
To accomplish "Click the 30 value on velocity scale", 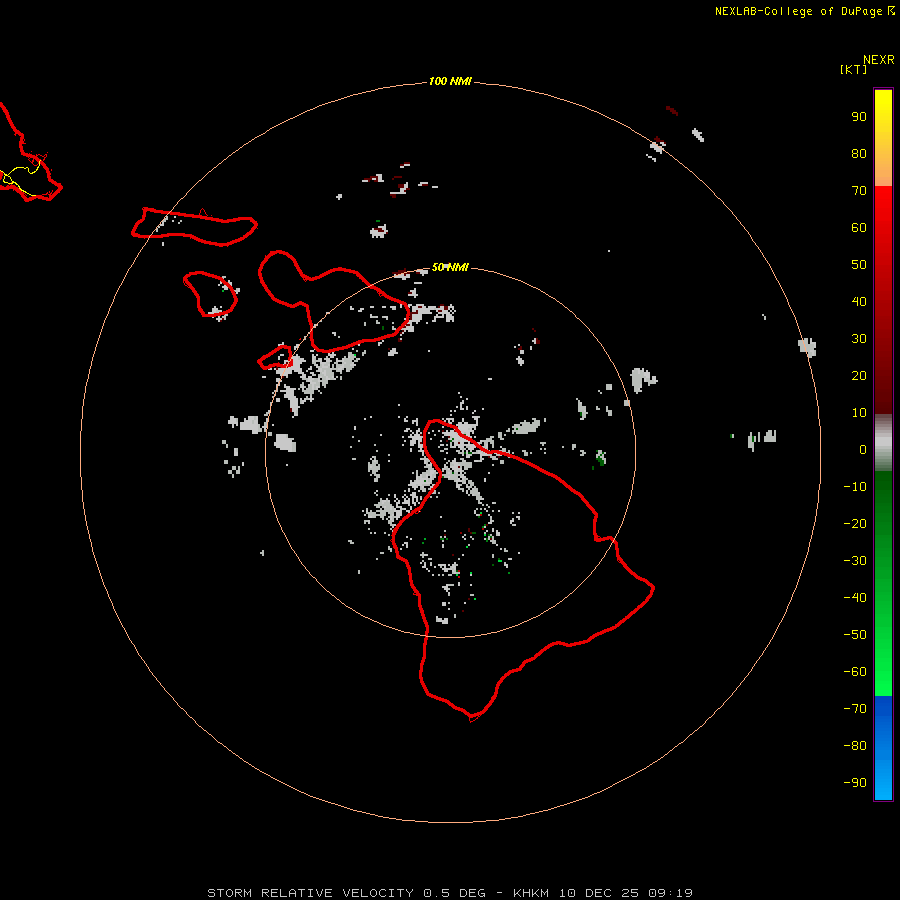I will coord(859,339).
